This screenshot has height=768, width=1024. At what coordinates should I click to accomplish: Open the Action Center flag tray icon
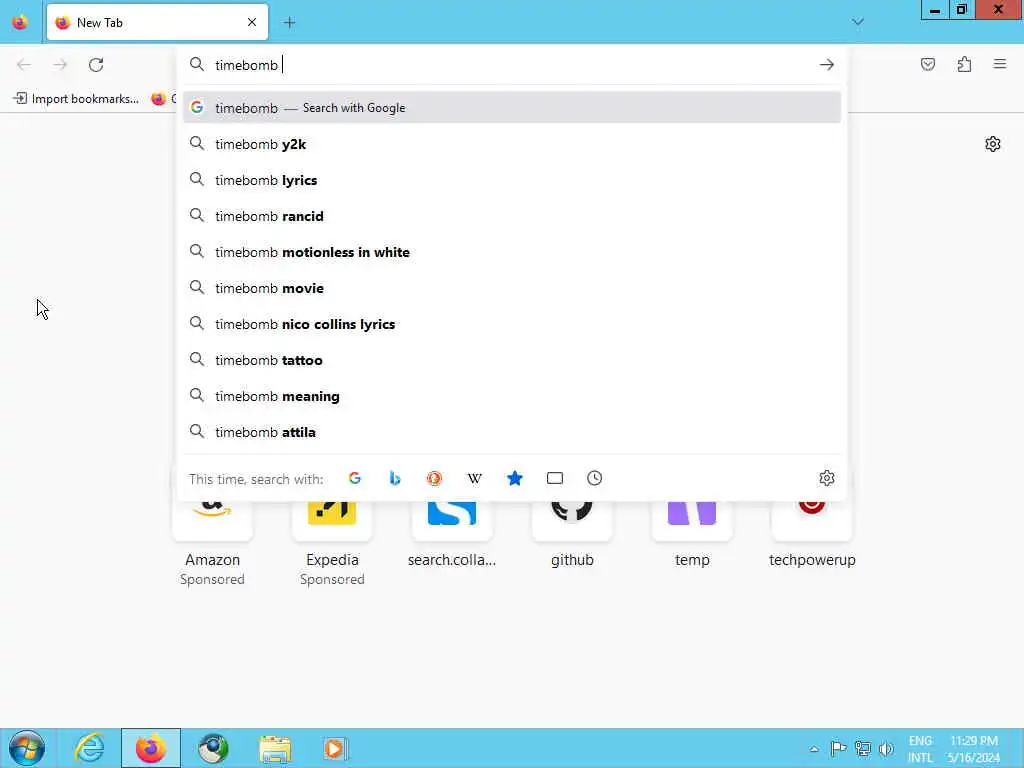839,749
